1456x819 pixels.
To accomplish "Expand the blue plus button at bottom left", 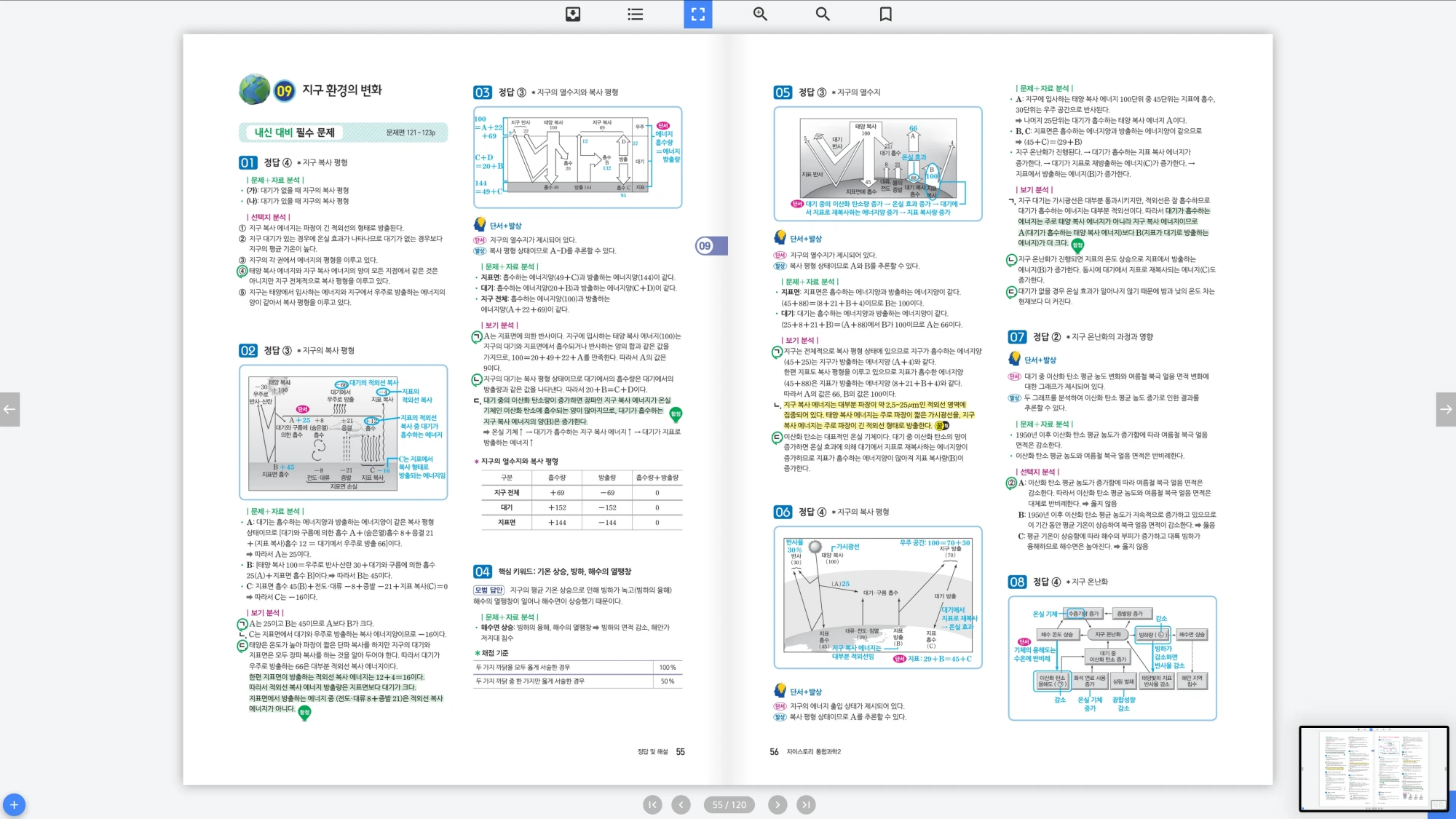I will [14, 804].
